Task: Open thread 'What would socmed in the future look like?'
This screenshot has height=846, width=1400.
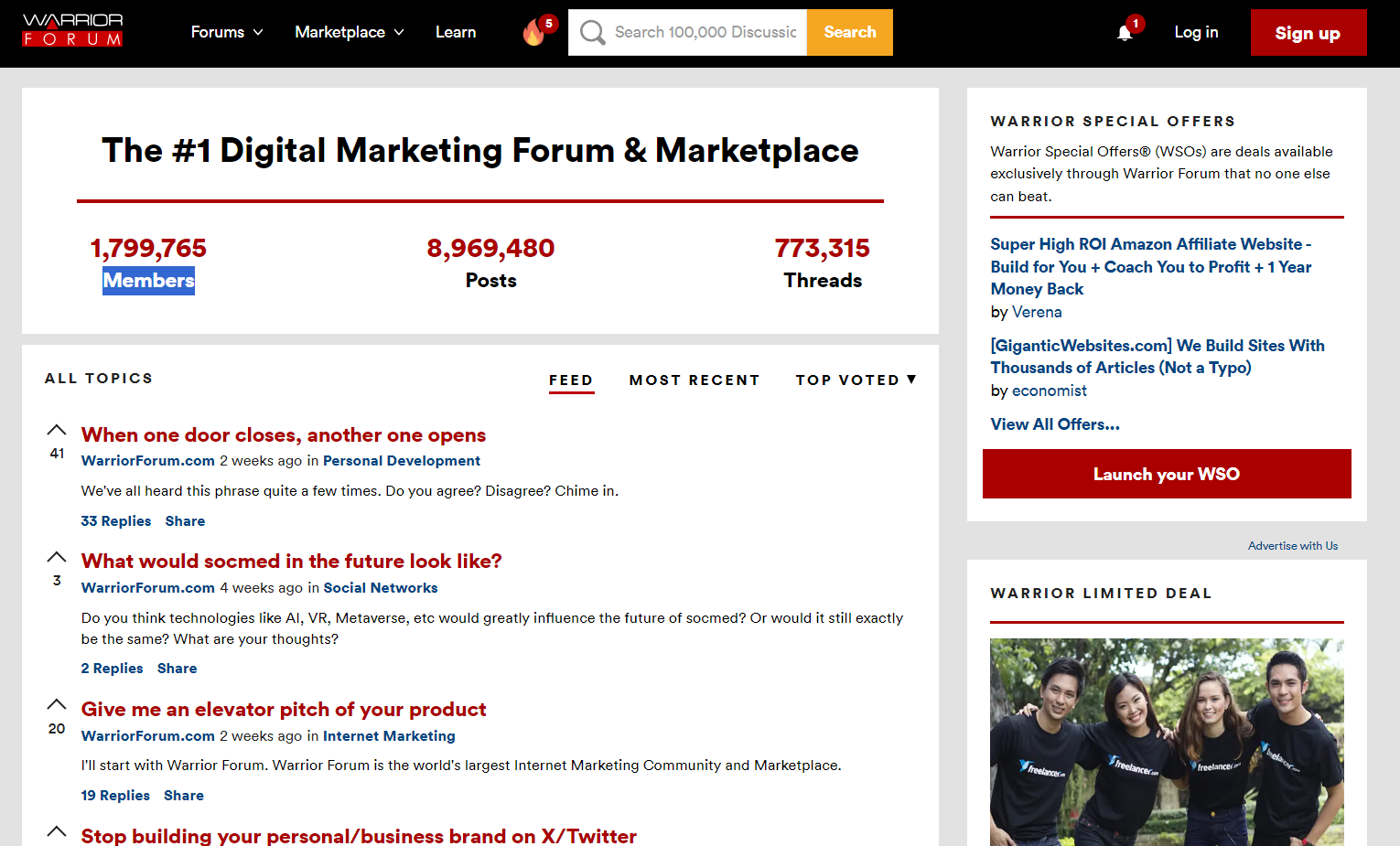Action: tap(292, 561)
